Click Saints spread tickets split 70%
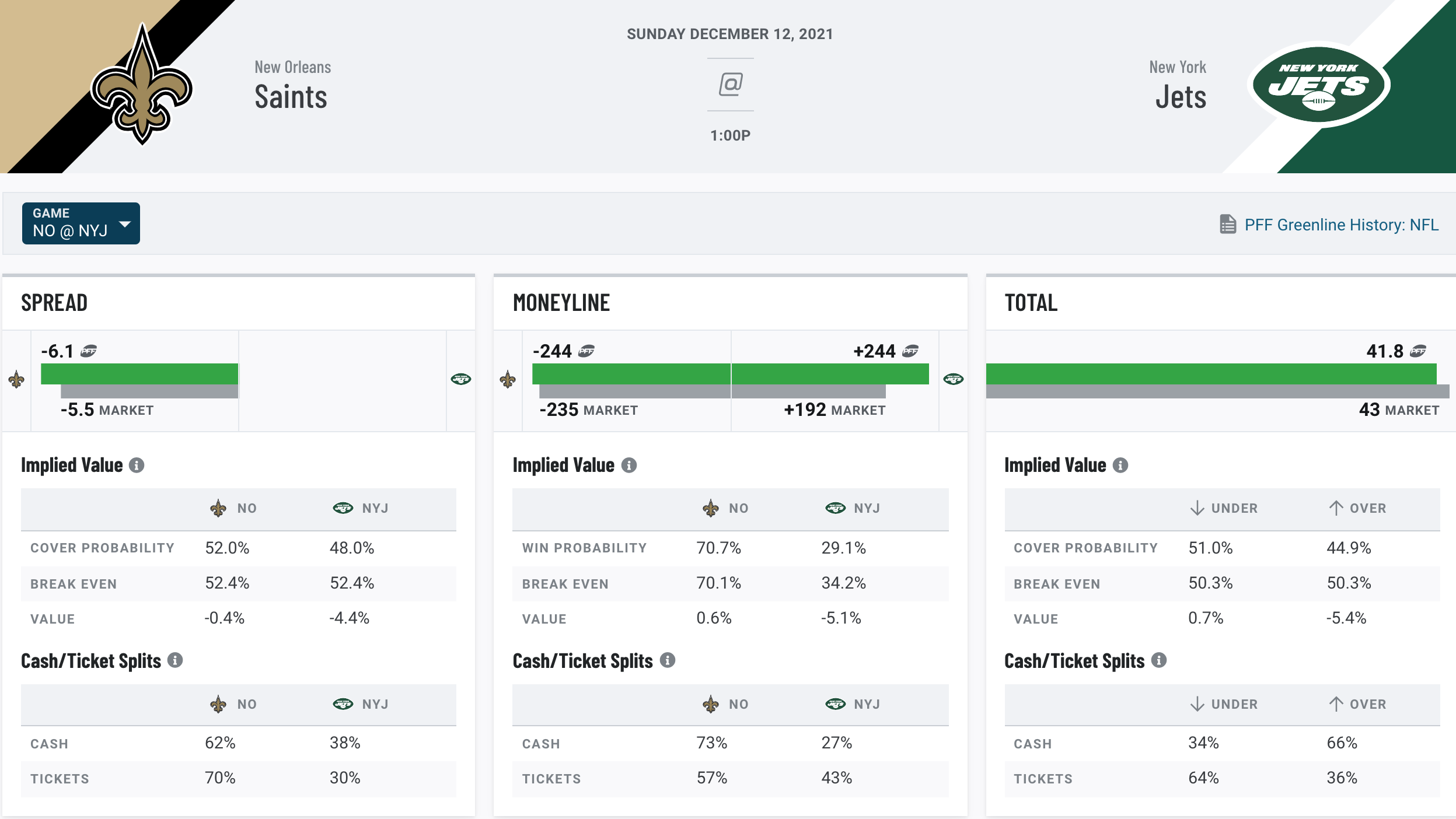The image size is (1456, 819). coord(220,778)
